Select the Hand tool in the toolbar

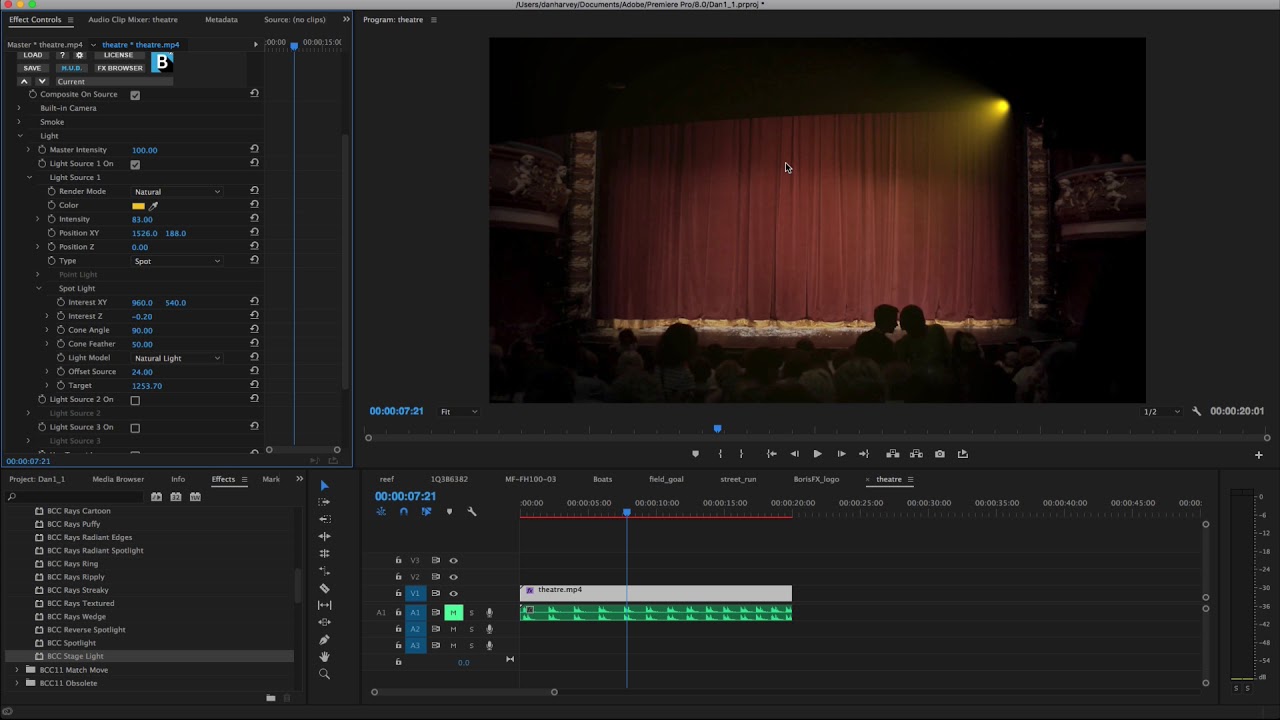[324, 657]
